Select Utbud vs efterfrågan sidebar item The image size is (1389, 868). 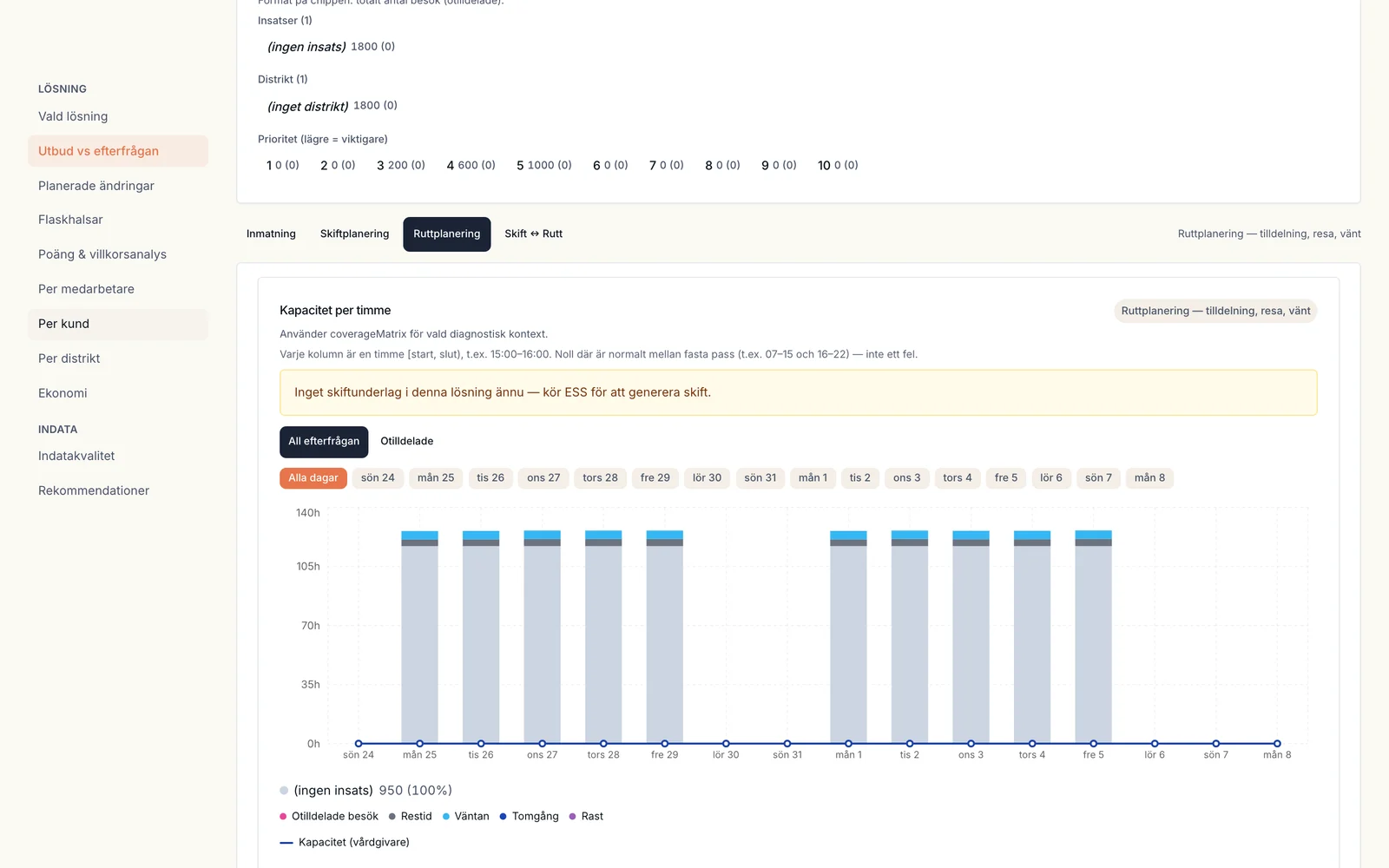tap(118, 151)
